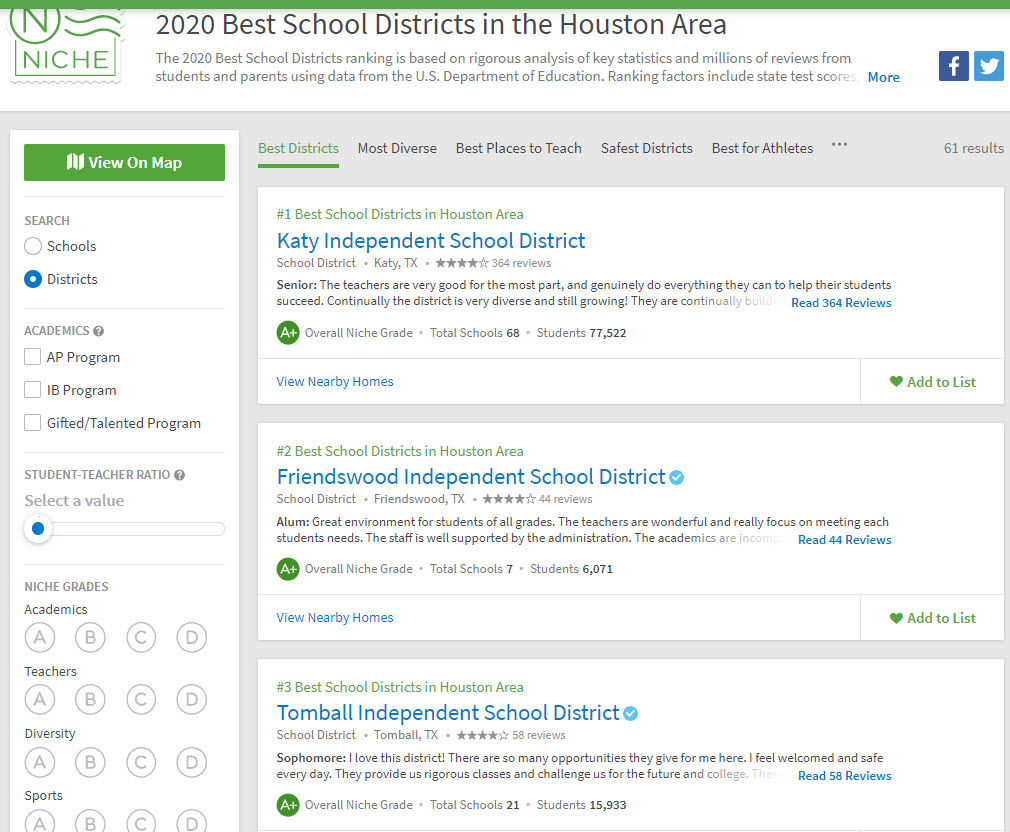Select the Districts search radio button

coord(33,279)
